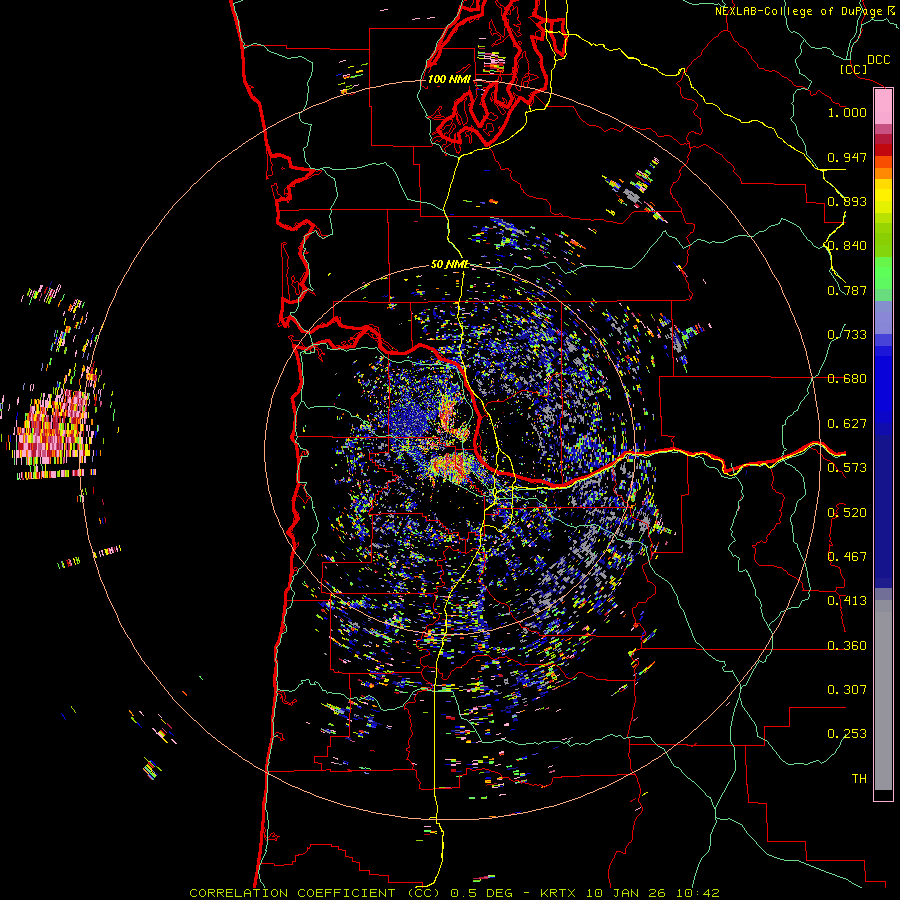This screenshot has height=900, width=900.
Task: Click the 10:42 timestamp in the caption
Action: [x=698, y=893]
